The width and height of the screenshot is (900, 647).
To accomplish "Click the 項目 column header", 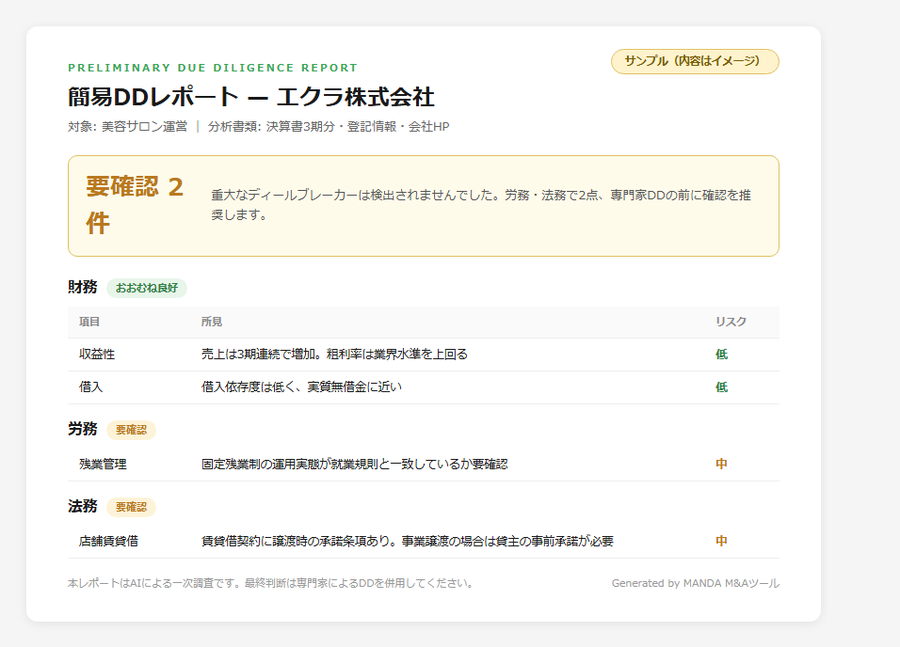I will tap(90, 321).
